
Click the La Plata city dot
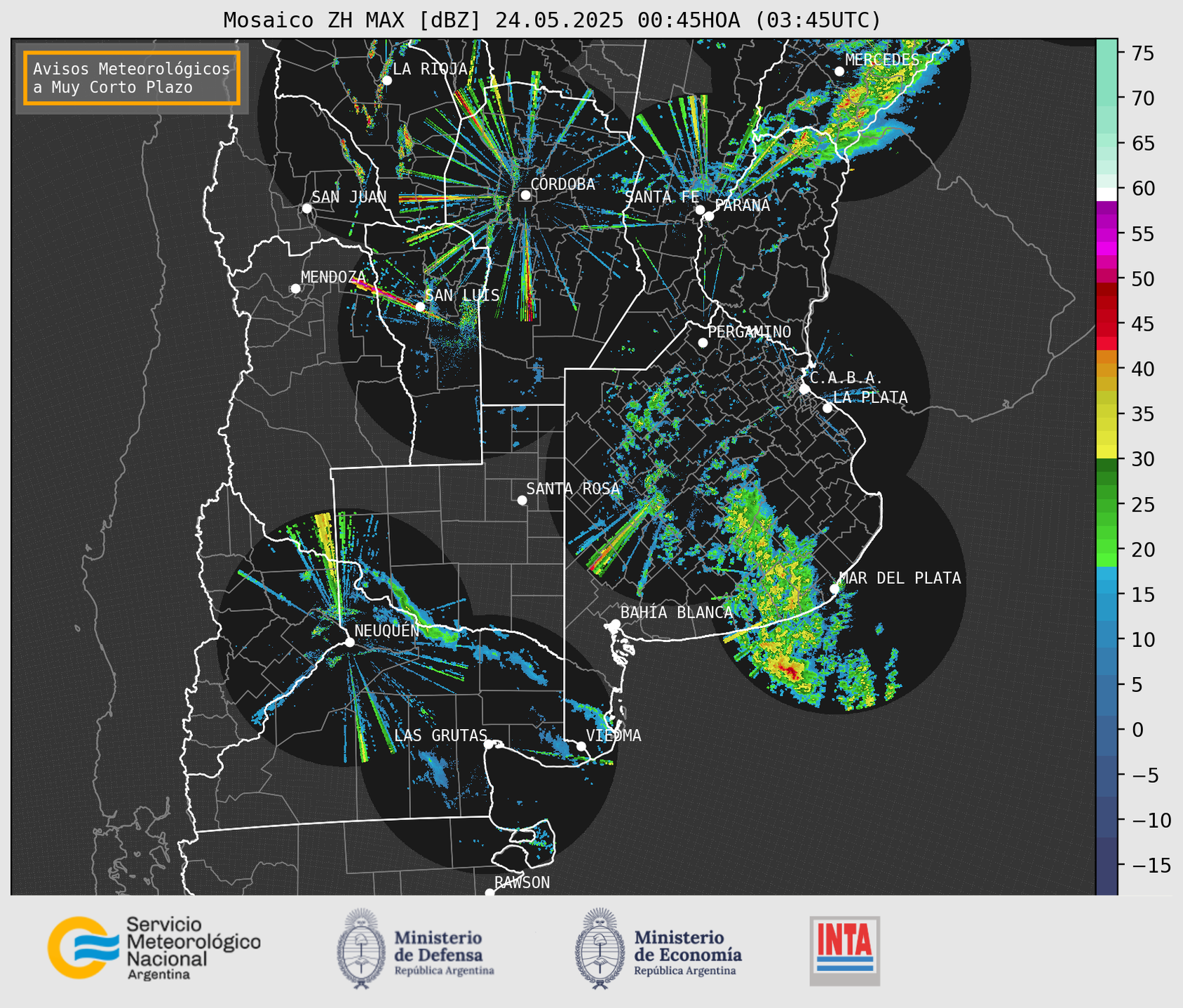point(827,408)
